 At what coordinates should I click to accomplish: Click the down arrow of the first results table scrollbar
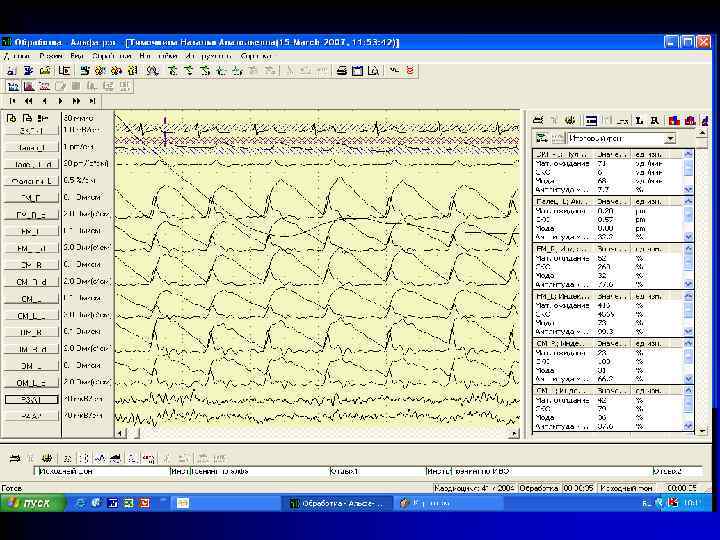[688, 190]
